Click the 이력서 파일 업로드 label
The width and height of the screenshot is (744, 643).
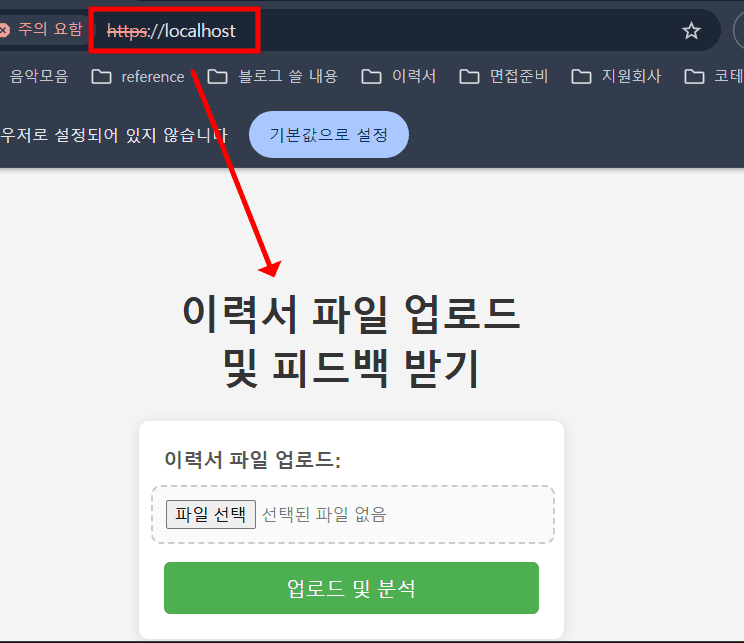click(252, 460)
